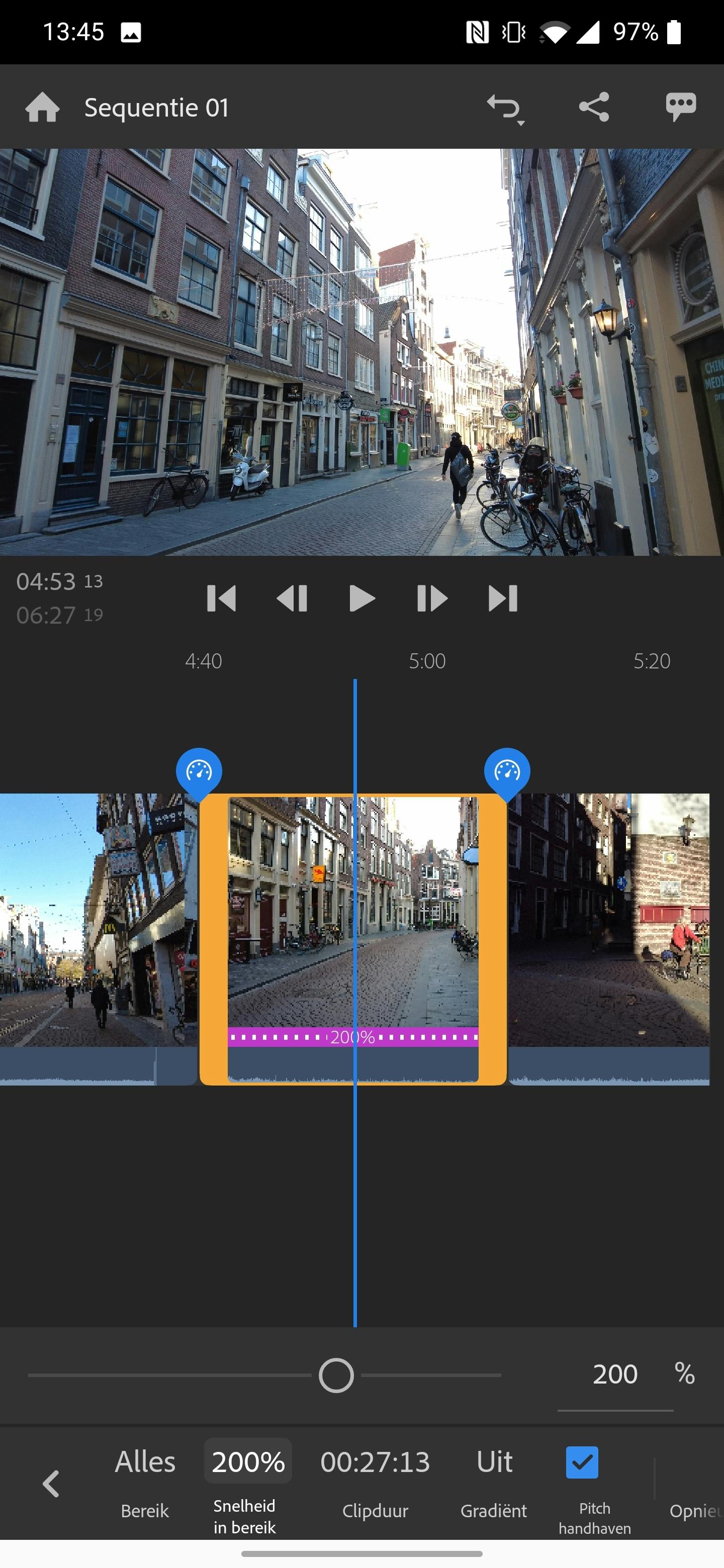Uncheck the Pitch handhaven checkbox
The image size is (724, 1568).
coord(582,1462)
